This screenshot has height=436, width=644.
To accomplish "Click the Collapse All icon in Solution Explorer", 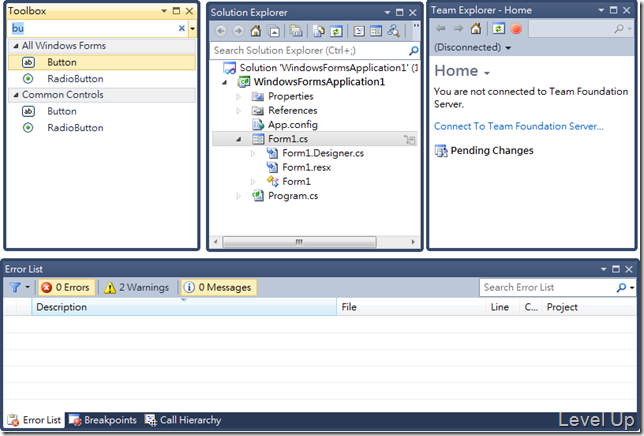I will (x=273, y=31).
